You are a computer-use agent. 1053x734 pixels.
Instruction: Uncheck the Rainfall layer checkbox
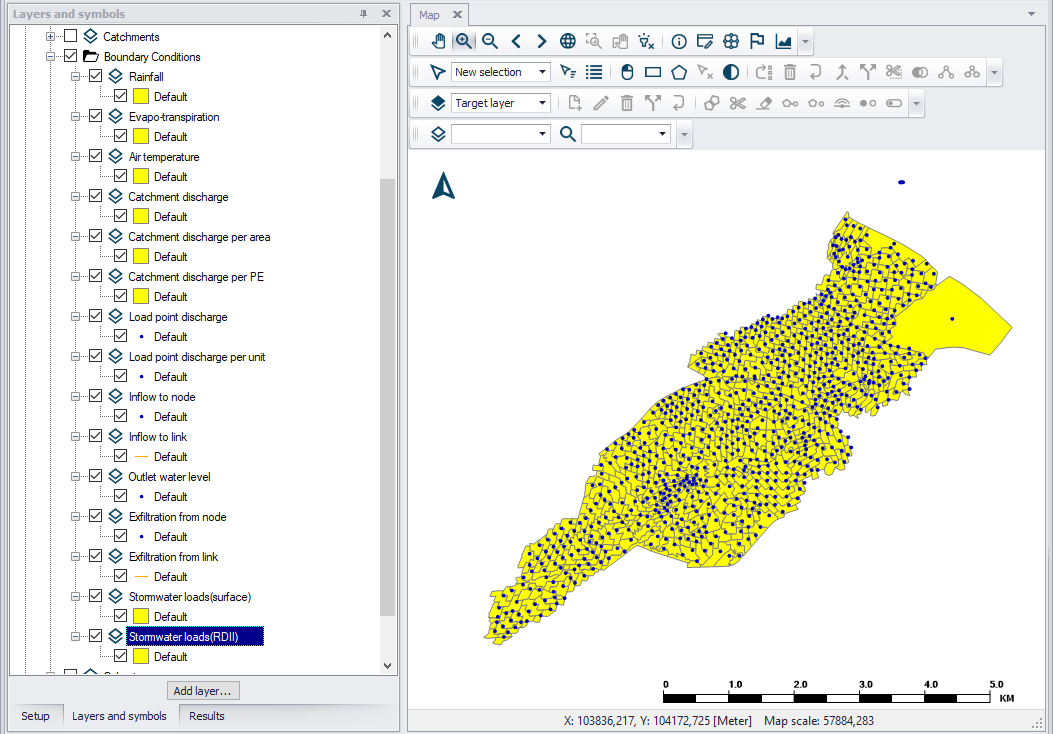[x=95, y=76]
